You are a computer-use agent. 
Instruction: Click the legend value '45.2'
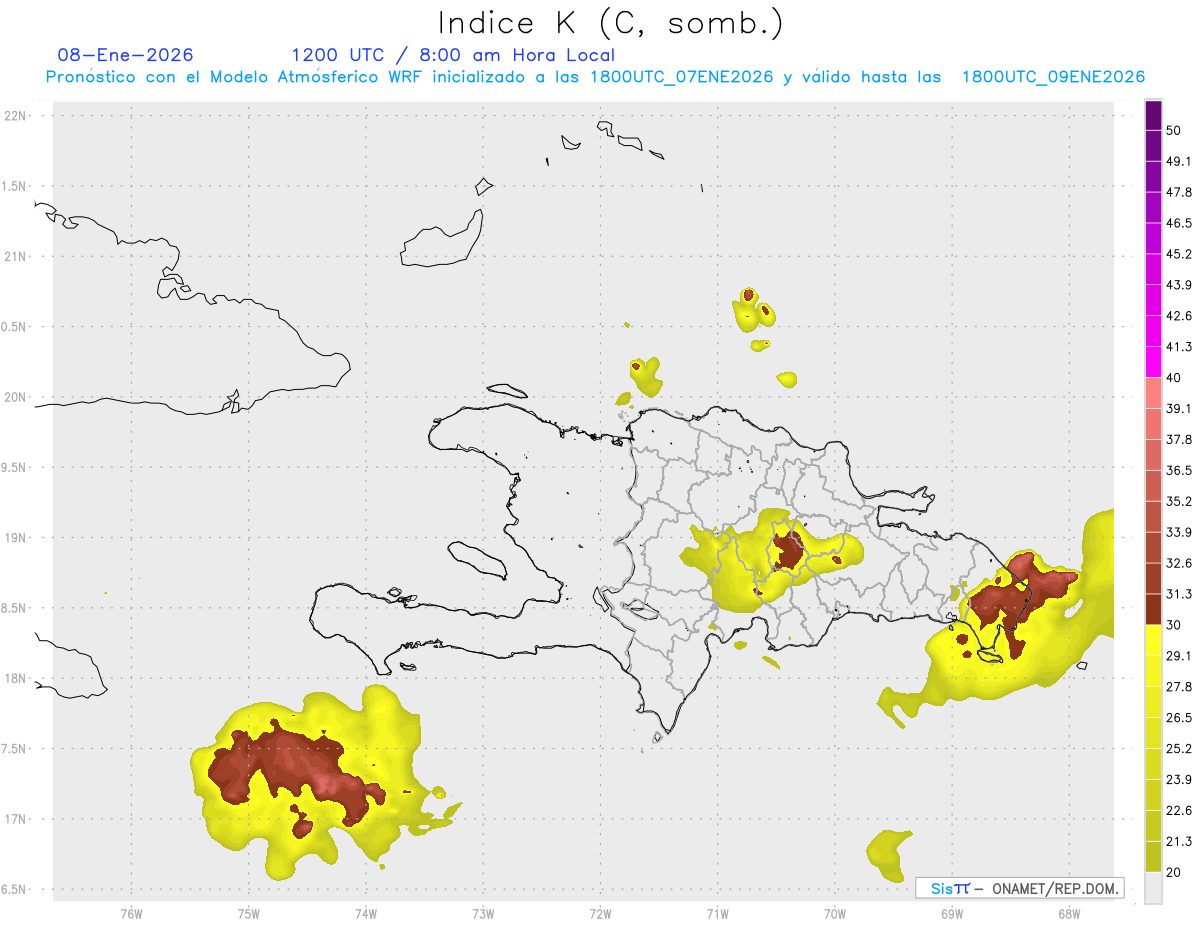click(1178, 254)
